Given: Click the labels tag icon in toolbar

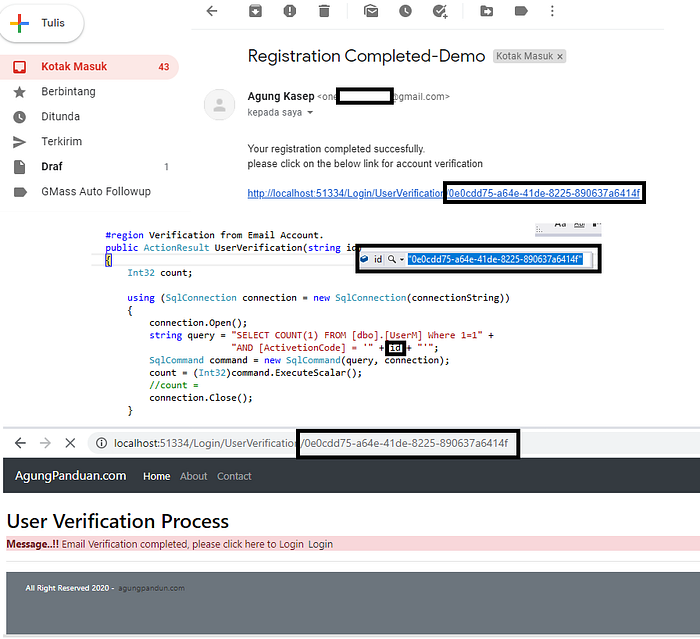Looking at the screenshot, I should coord(521,11).
